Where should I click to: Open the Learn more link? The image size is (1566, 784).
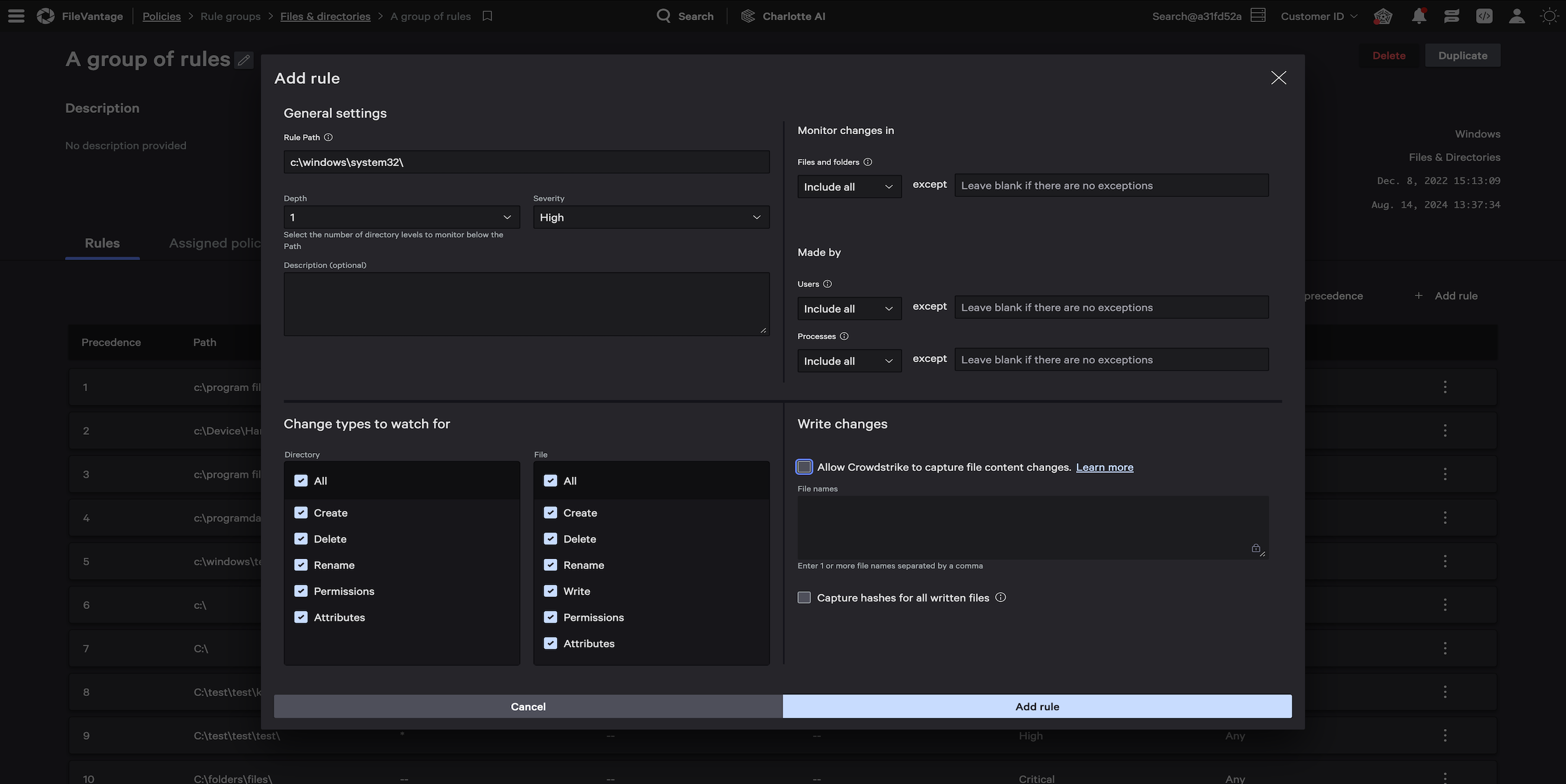pyautogui.click(x=1104, y=467)
